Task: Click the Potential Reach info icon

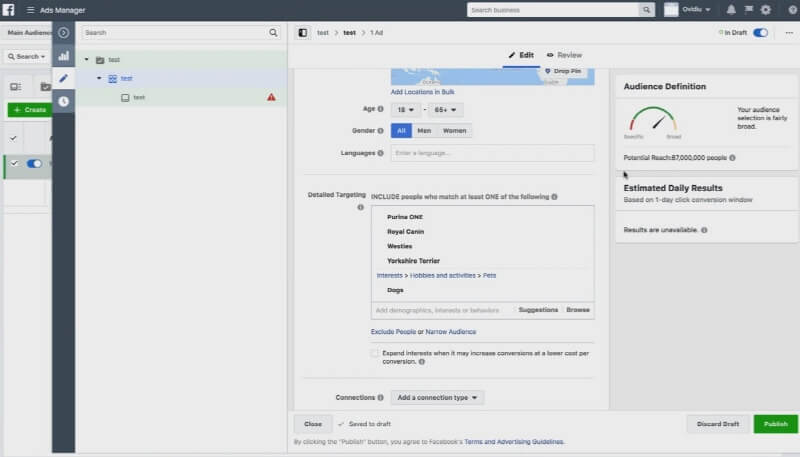Action: 733,158
